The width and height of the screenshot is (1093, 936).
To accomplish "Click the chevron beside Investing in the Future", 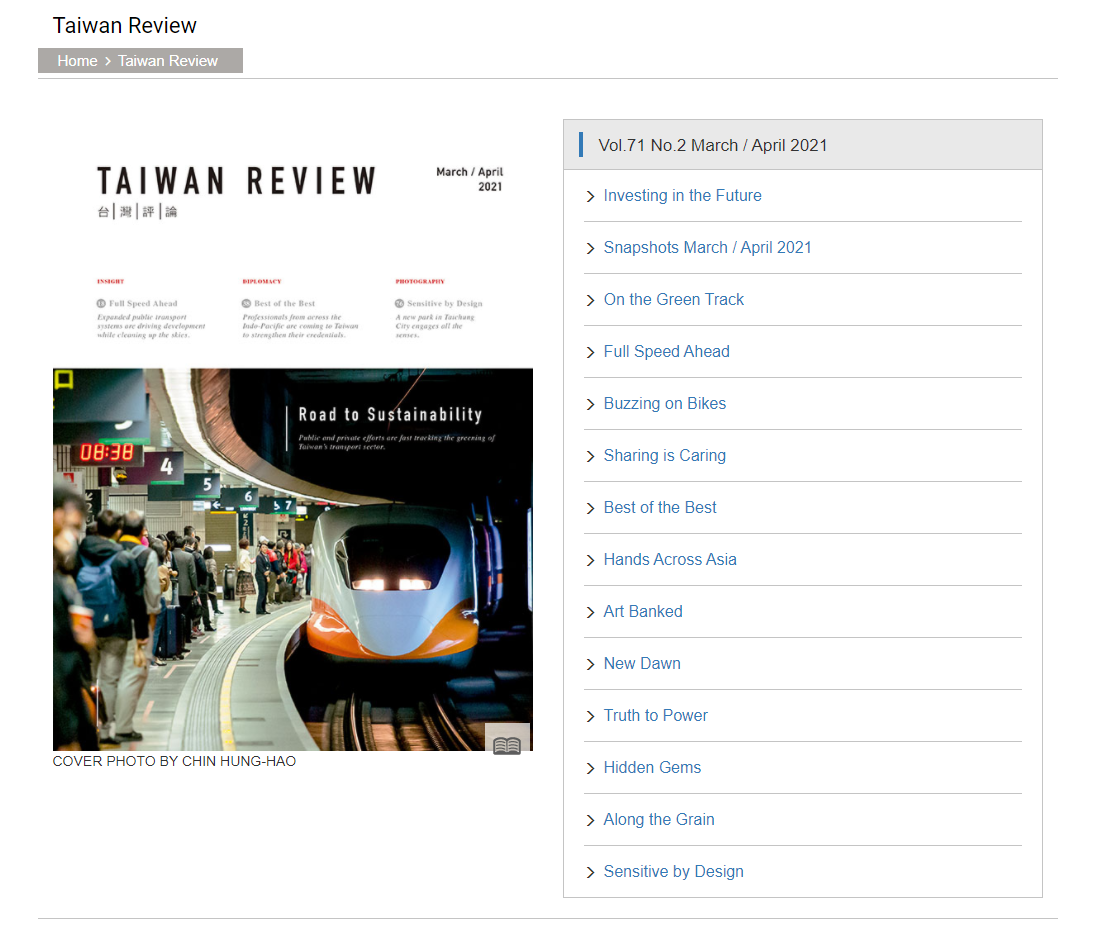I will click(591, 197).
